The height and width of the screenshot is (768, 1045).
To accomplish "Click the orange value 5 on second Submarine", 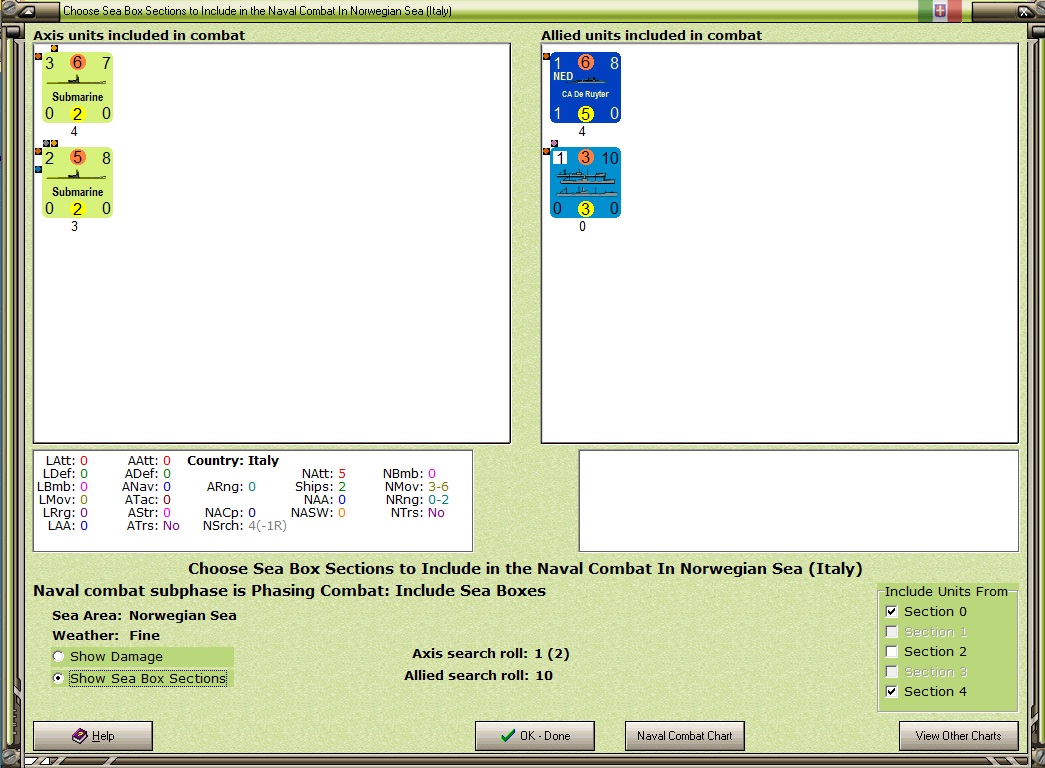I will 77,157.
